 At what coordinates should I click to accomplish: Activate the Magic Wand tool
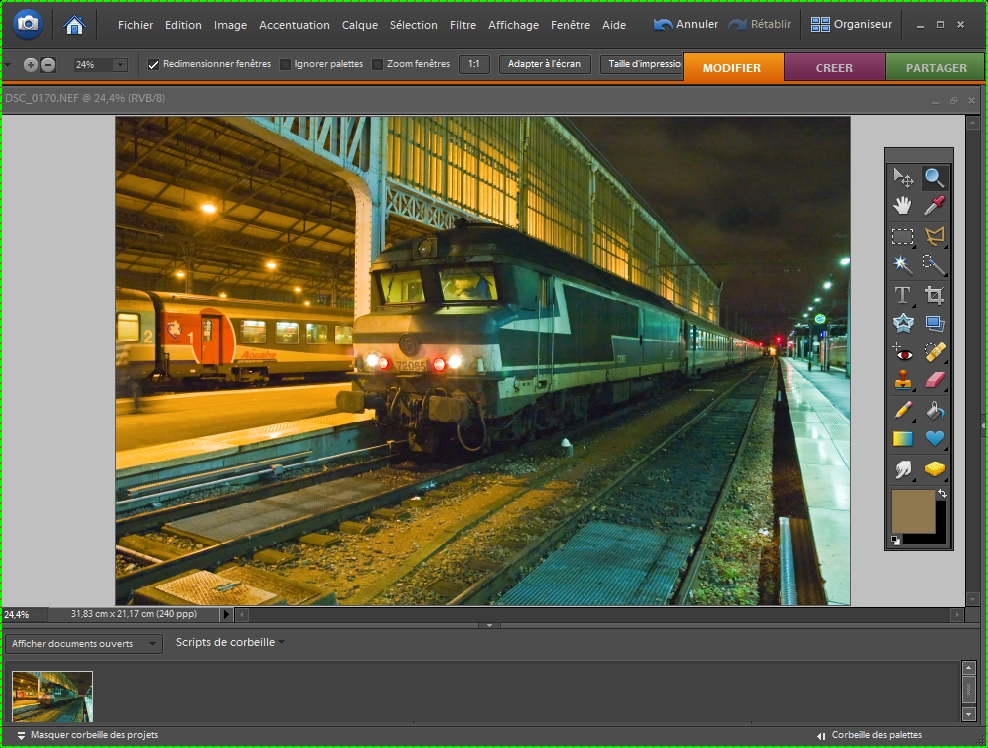coord(902,263)
